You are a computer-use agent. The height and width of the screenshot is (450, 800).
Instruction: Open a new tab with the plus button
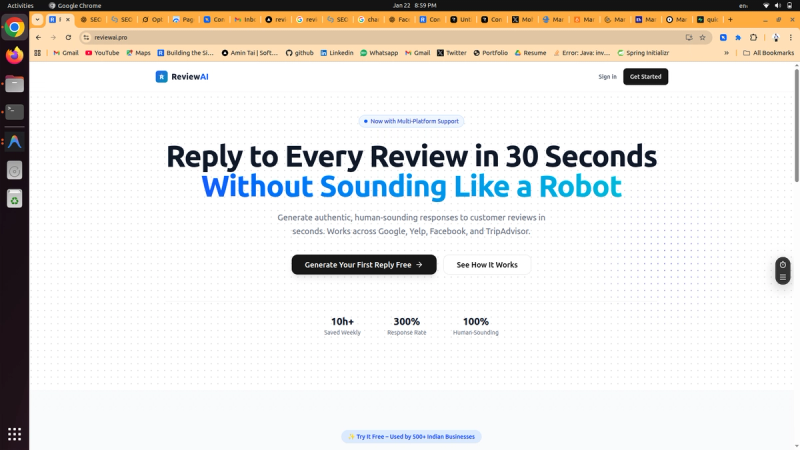[x=730, y=19]
